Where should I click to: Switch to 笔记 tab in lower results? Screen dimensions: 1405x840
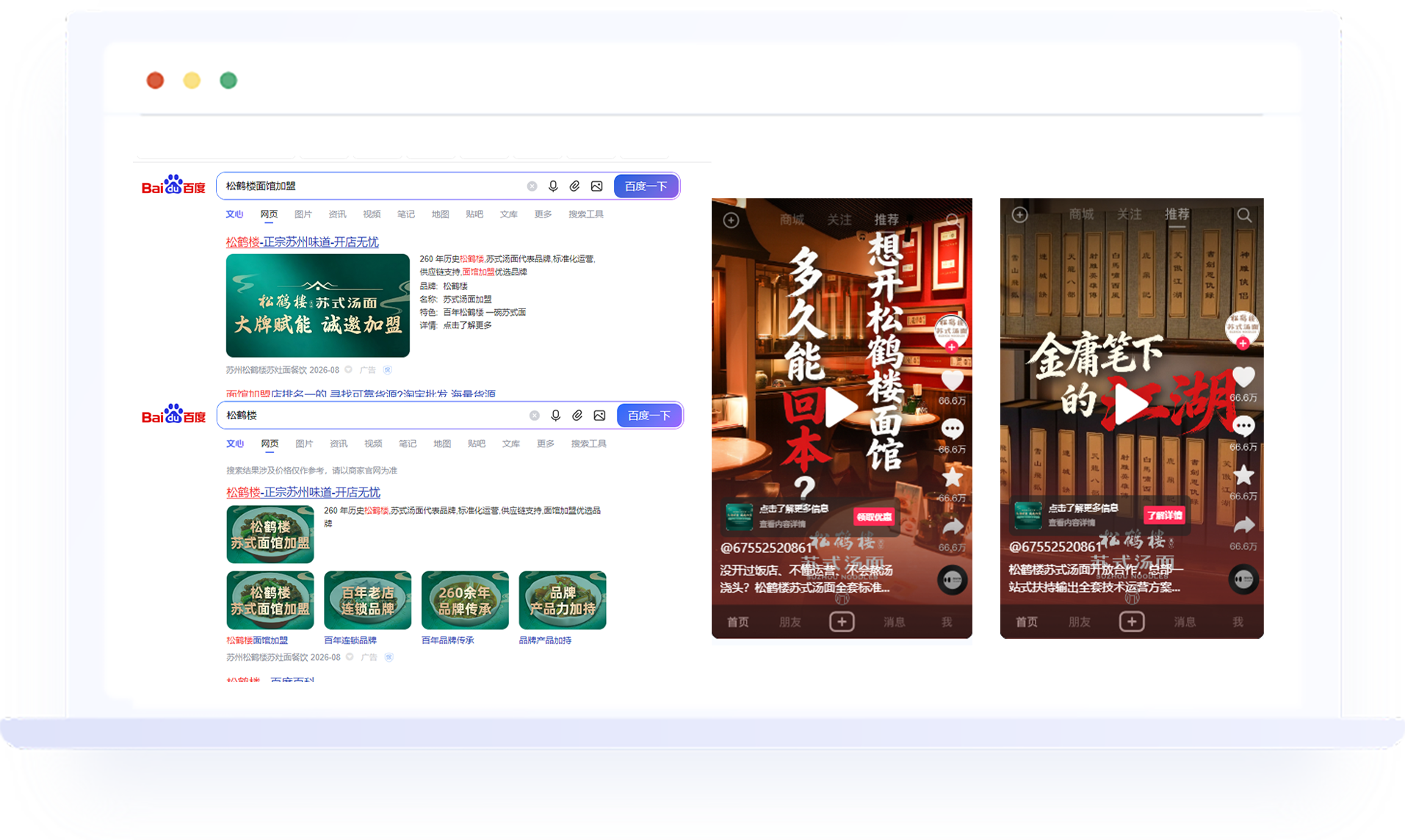pyautogui.click(x=408, y=443)
